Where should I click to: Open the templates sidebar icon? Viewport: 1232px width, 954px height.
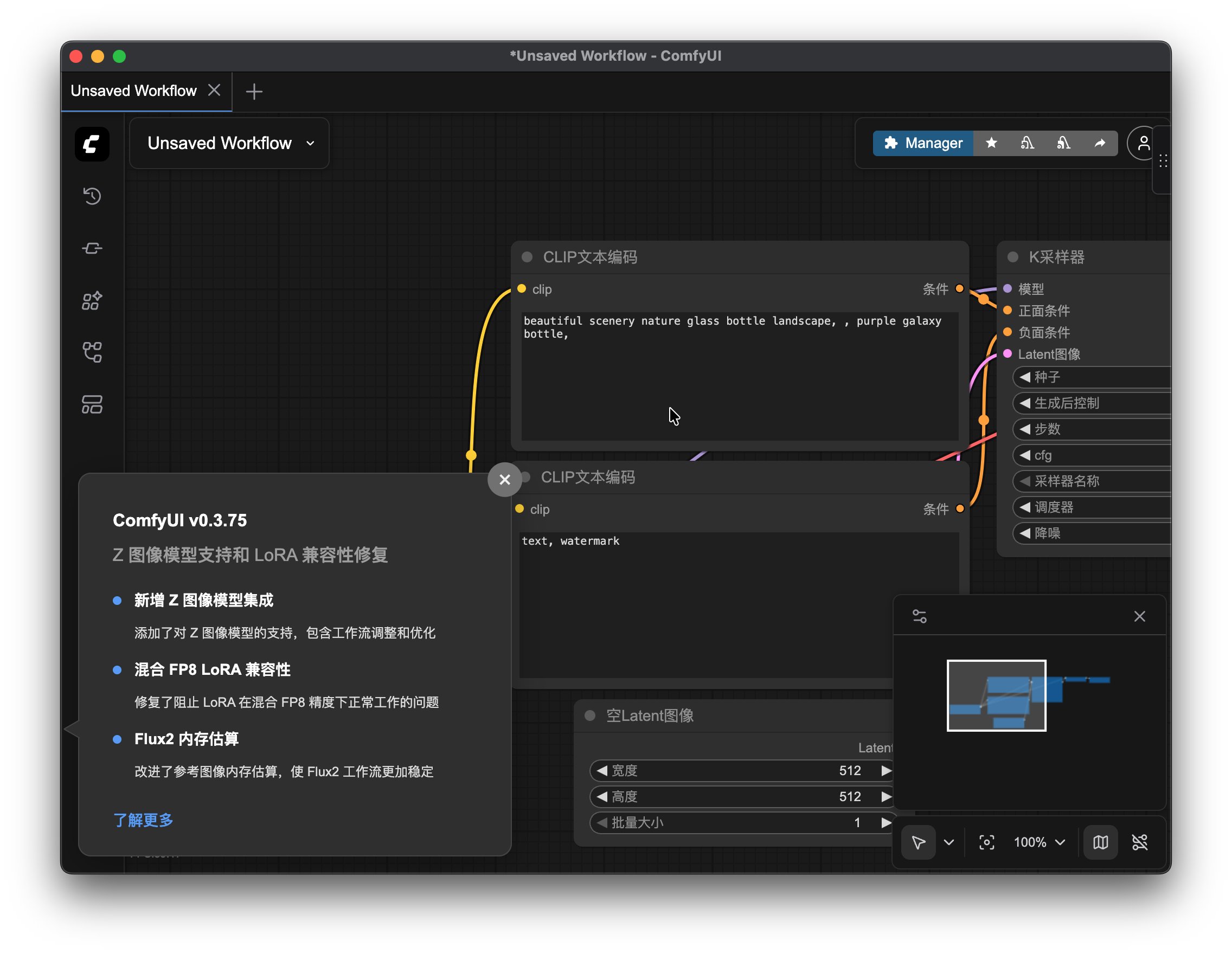click(x=92, y=404)
